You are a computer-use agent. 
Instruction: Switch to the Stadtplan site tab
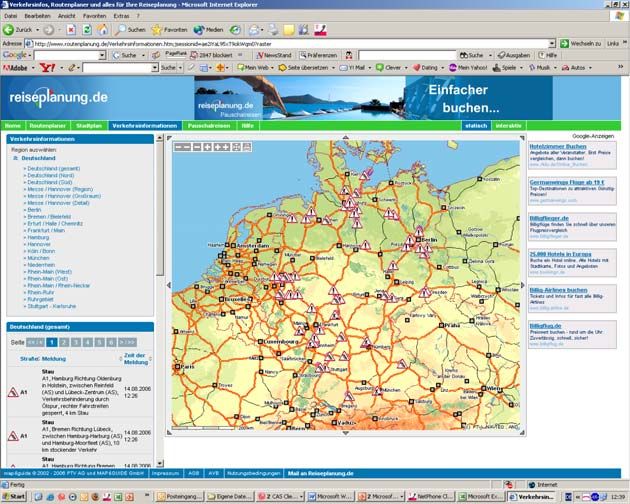coord(89,126)
